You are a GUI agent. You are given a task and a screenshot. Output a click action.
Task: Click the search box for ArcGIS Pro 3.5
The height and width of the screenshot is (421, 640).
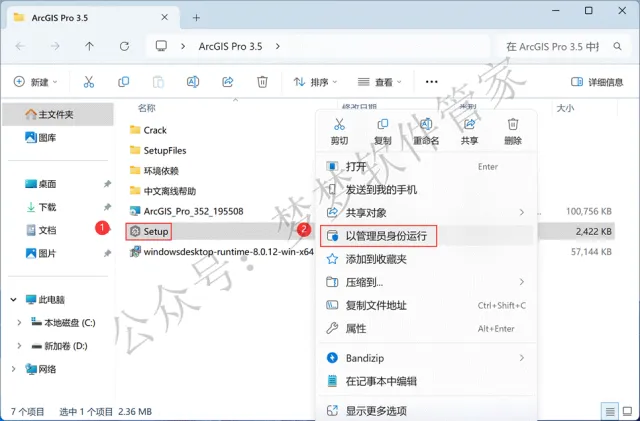[x=565, y=47]
